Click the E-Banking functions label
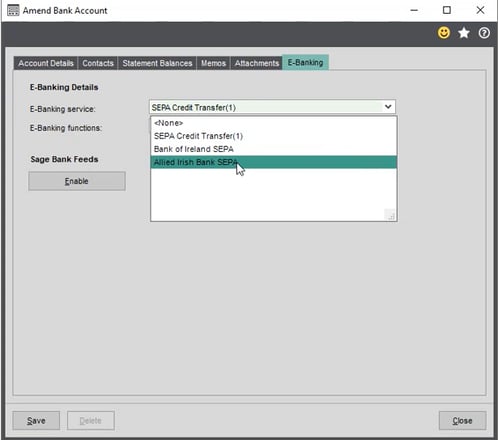The image size is (498, 440). point(66,128)
